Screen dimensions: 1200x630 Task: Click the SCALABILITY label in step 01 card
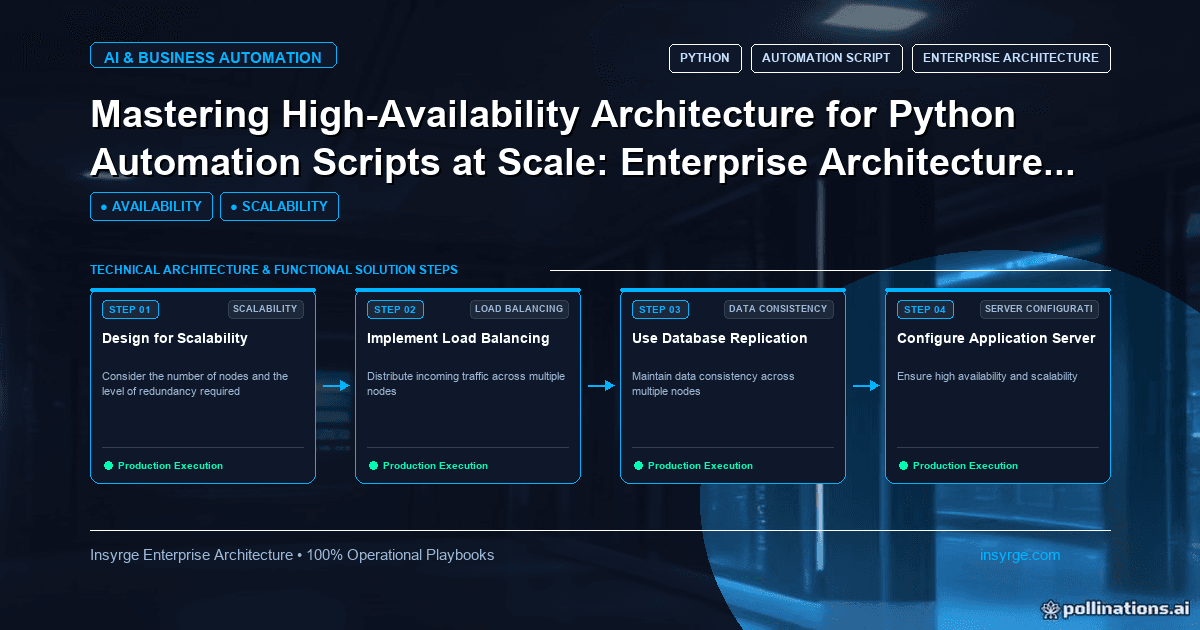point(265,309)
